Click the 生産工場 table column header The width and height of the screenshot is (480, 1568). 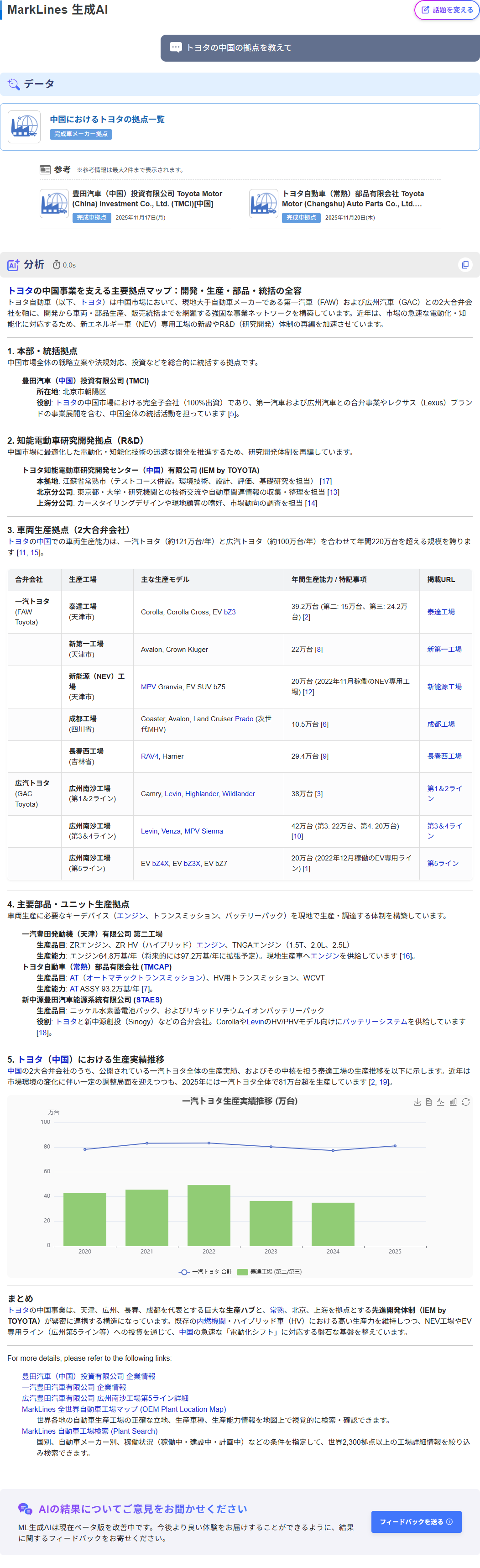pyautogui.click(x=82, y=579)
